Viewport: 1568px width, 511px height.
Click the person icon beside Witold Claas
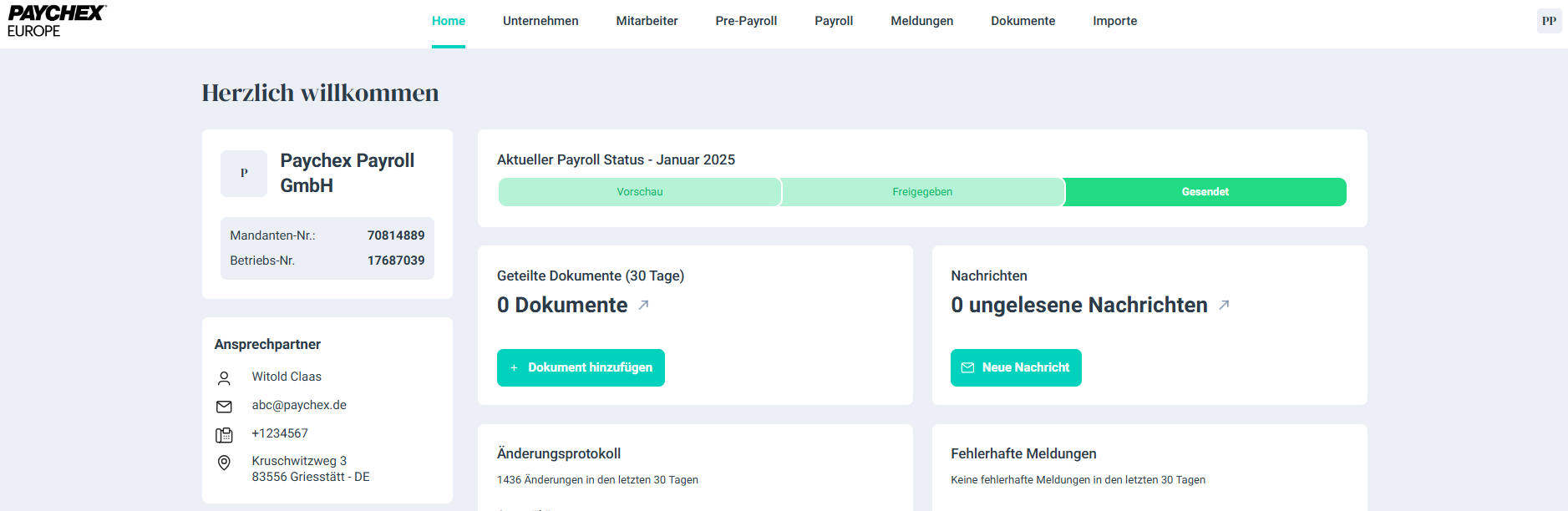click(x=224, y=378)
